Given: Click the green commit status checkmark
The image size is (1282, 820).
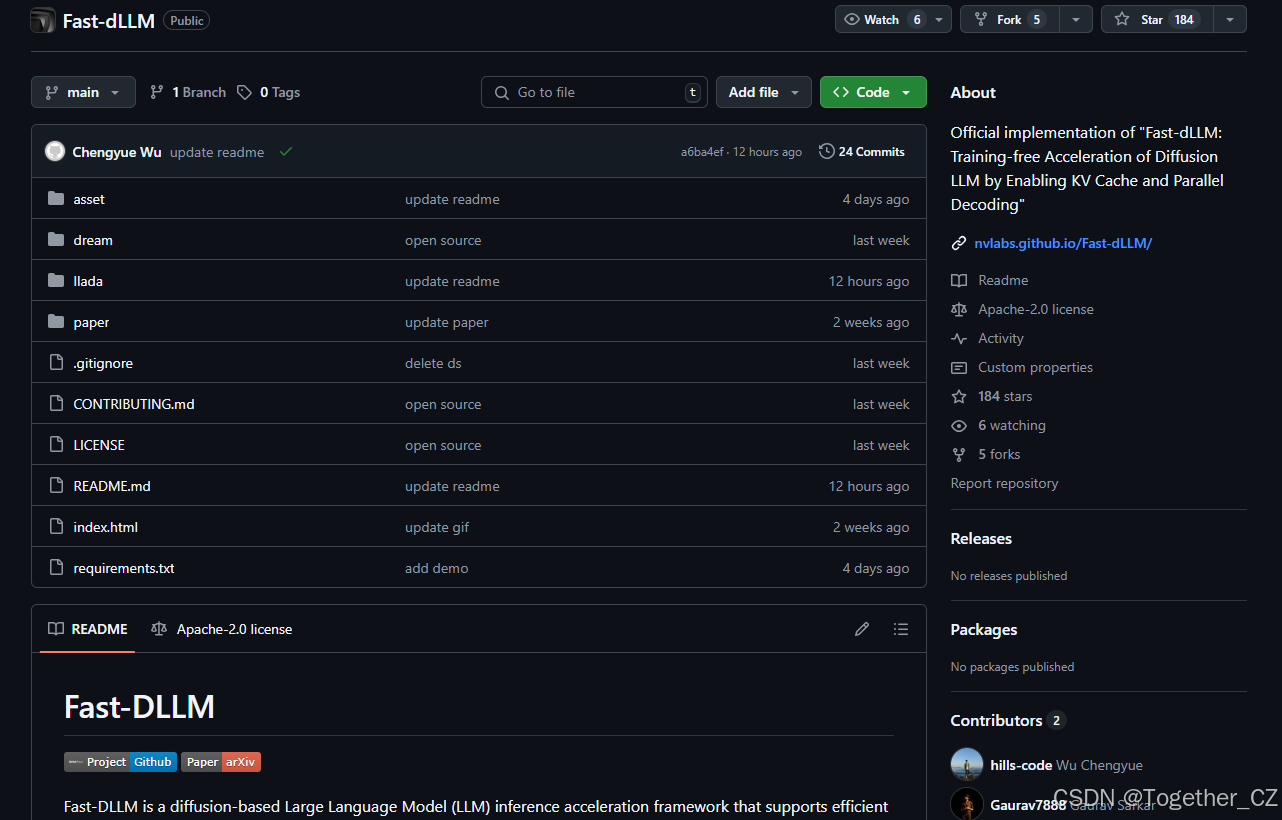Looking at the screenshot, I should pos(286,152).
